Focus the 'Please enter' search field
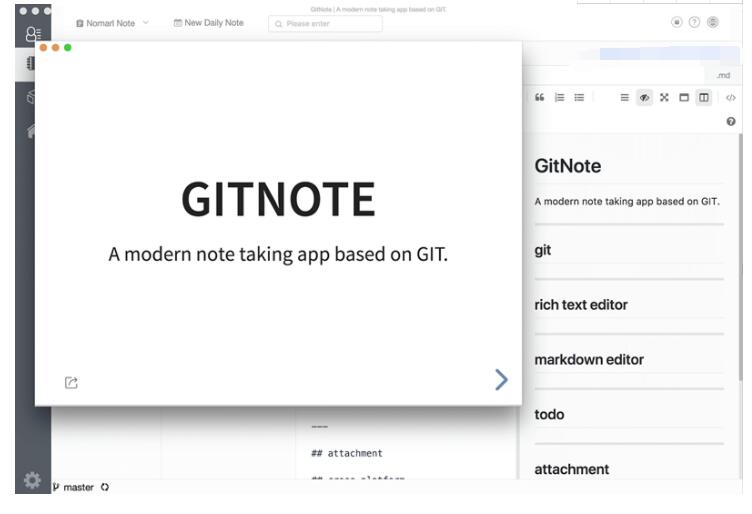This screenshot has height=514, width=752. [326, 23]
